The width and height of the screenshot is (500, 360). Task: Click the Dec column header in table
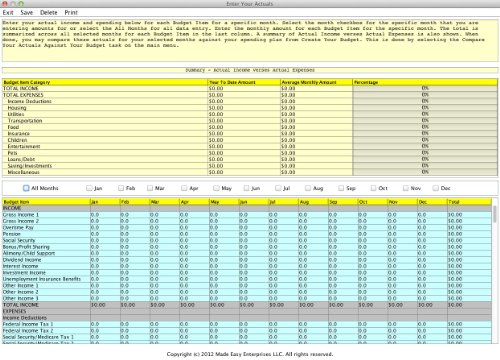pos(432,202)
